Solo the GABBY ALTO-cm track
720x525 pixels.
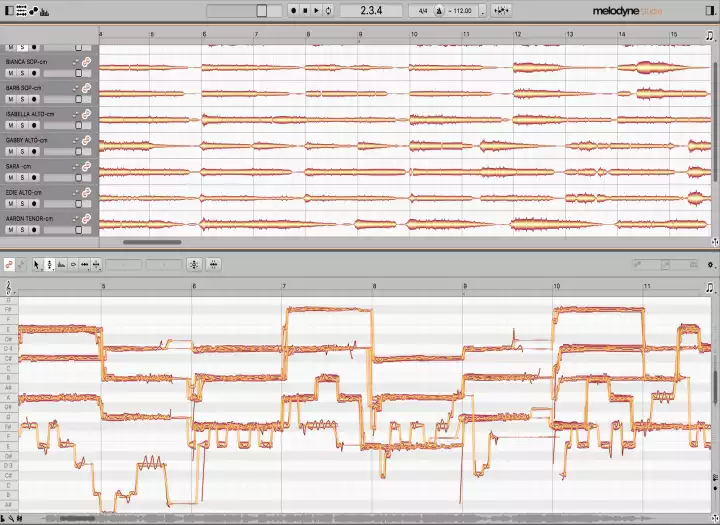click(22, 152)
